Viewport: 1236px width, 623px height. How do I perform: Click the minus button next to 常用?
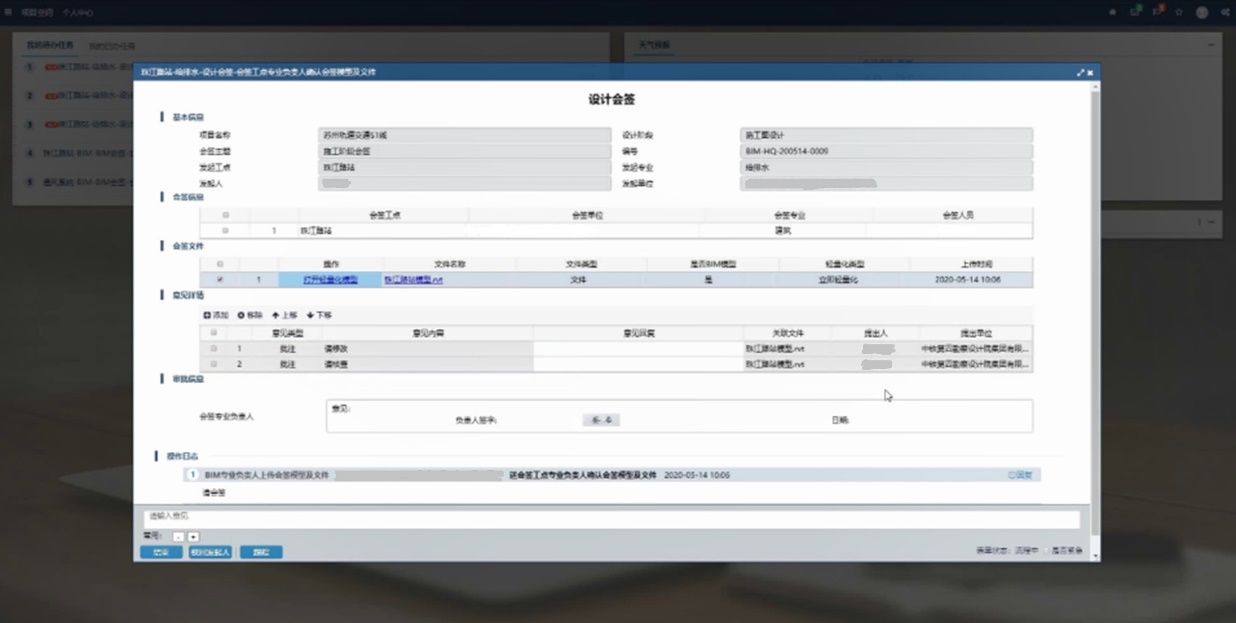(178, 537)
